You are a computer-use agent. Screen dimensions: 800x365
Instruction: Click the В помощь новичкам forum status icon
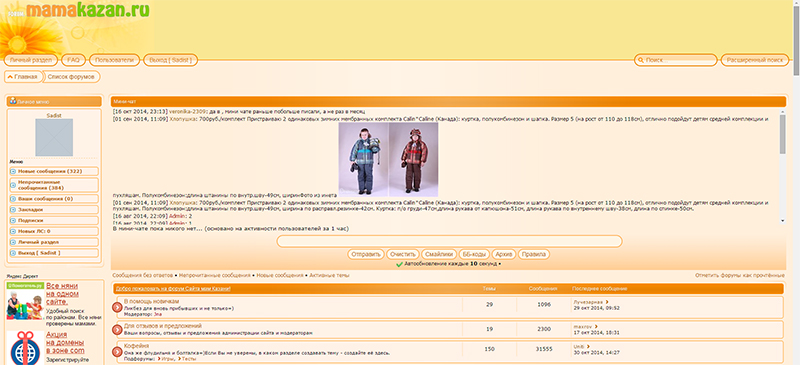117,307
